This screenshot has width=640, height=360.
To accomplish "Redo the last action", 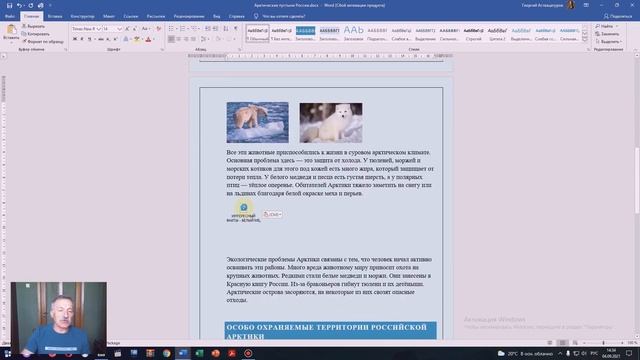I will (x=31, y=5).
